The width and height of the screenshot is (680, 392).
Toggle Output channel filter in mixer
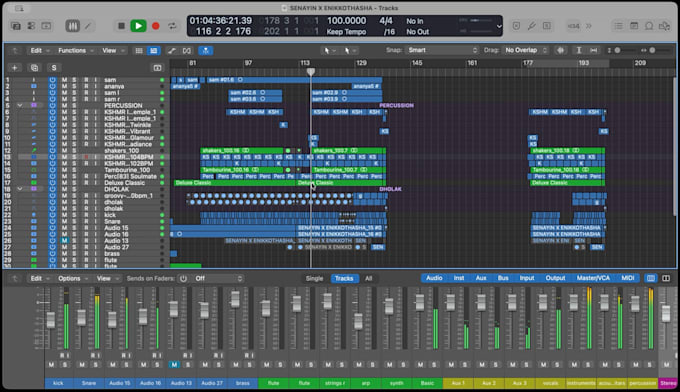[555, 278]
